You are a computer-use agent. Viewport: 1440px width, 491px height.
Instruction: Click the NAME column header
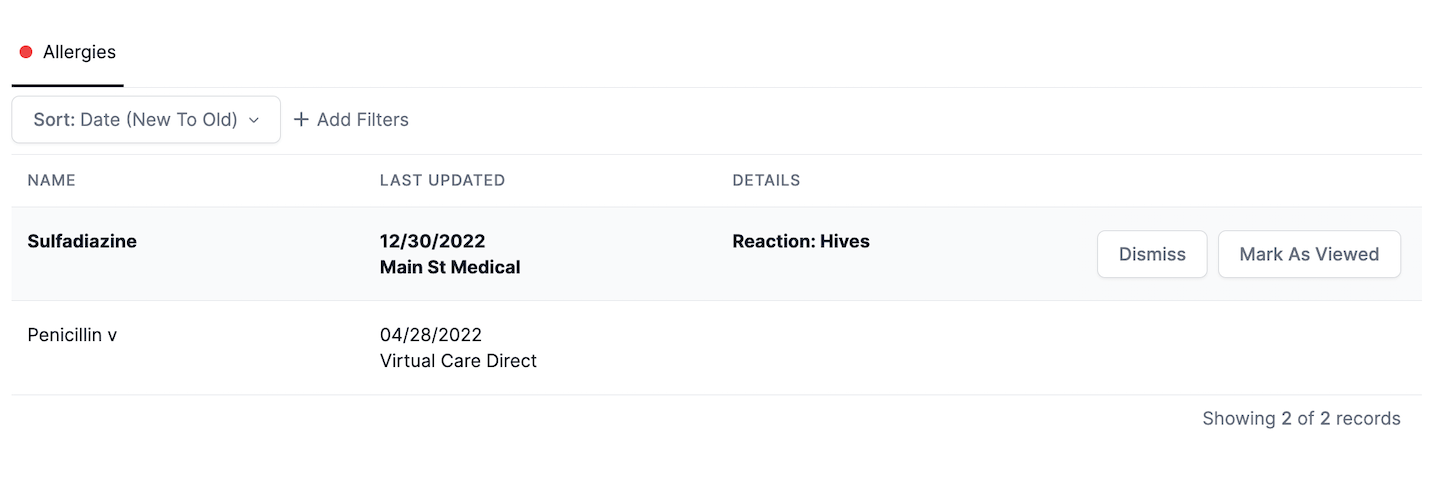coord(52,181)
